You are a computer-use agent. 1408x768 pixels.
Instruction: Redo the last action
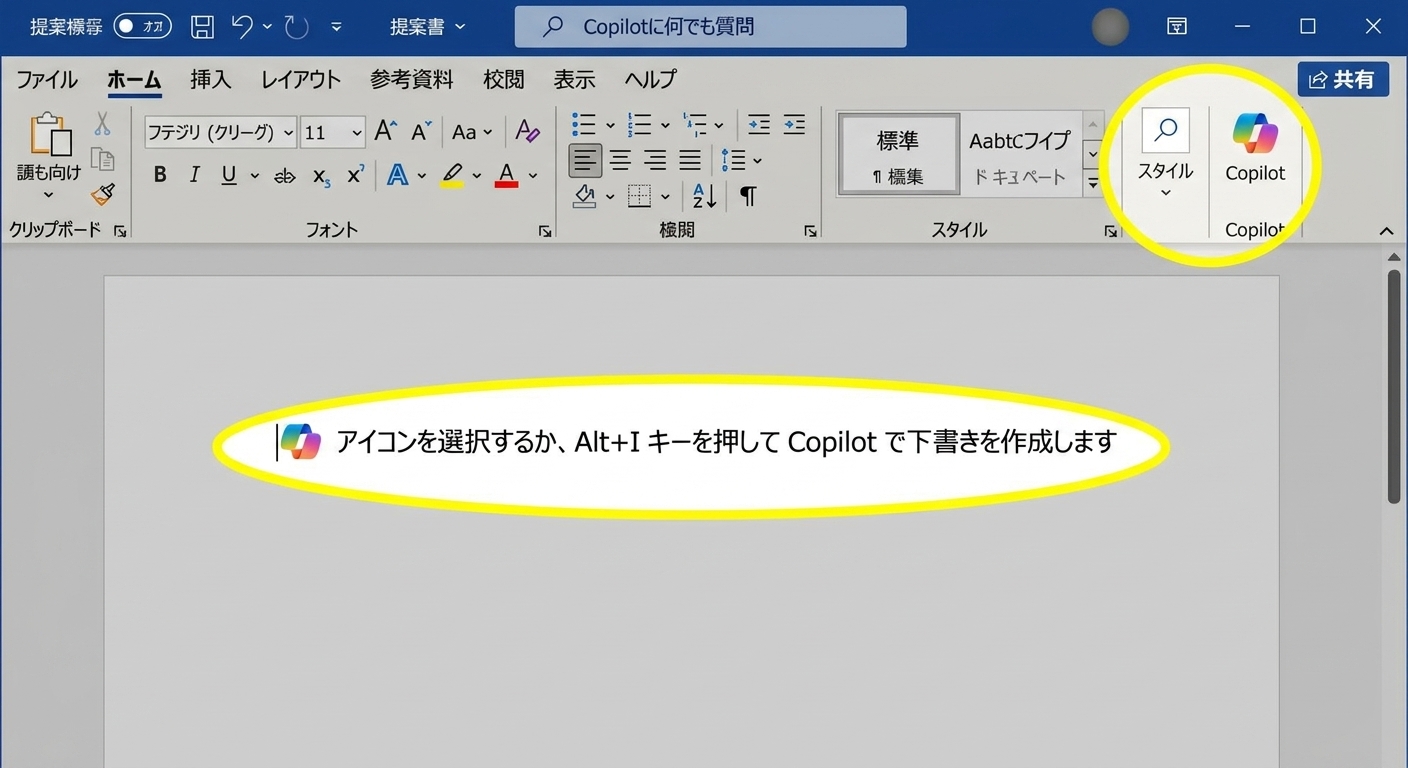coord(297,27)
